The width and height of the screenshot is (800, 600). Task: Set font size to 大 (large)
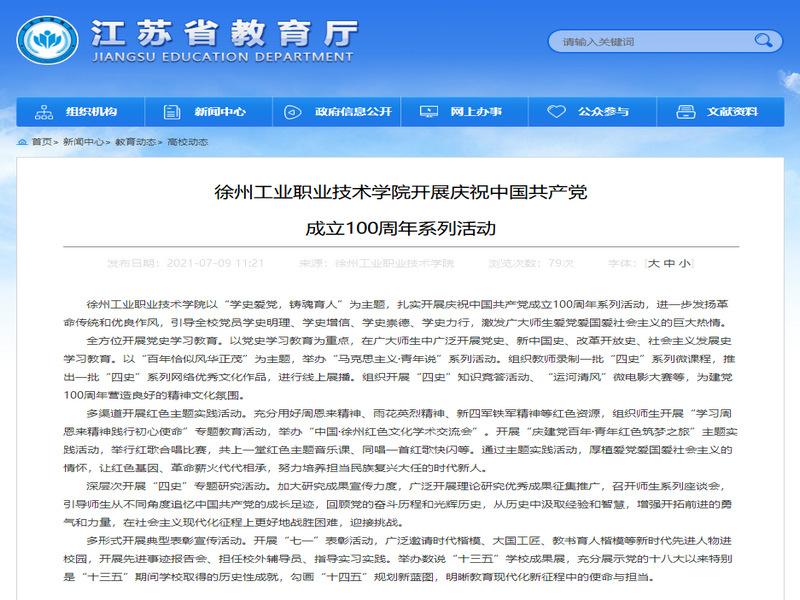[x=654, y=264]
